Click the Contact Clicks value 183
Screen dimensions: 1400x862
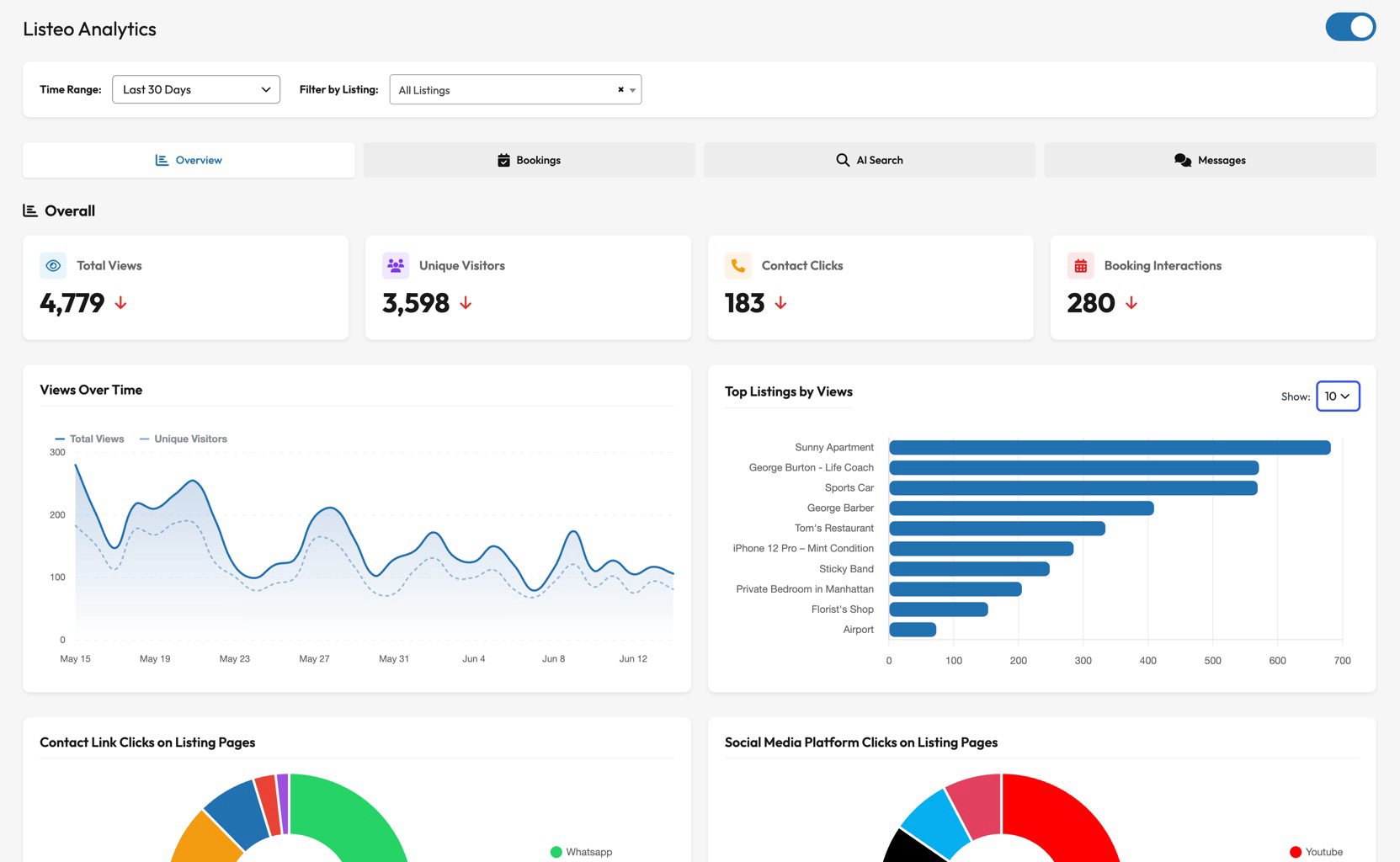(745, 303)
